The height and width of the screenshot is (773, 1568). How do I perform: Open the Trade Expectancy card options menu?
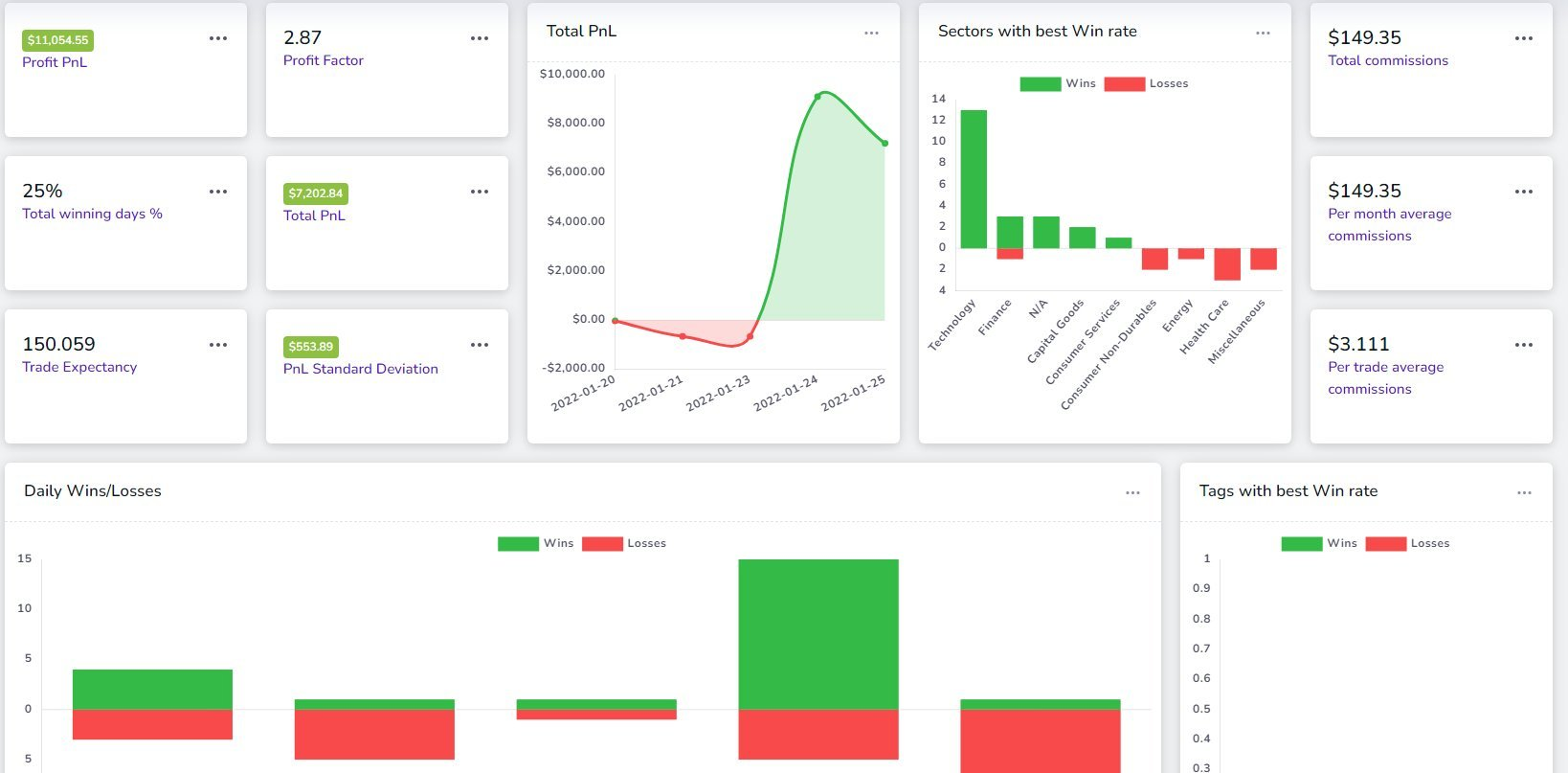(218, 345)
